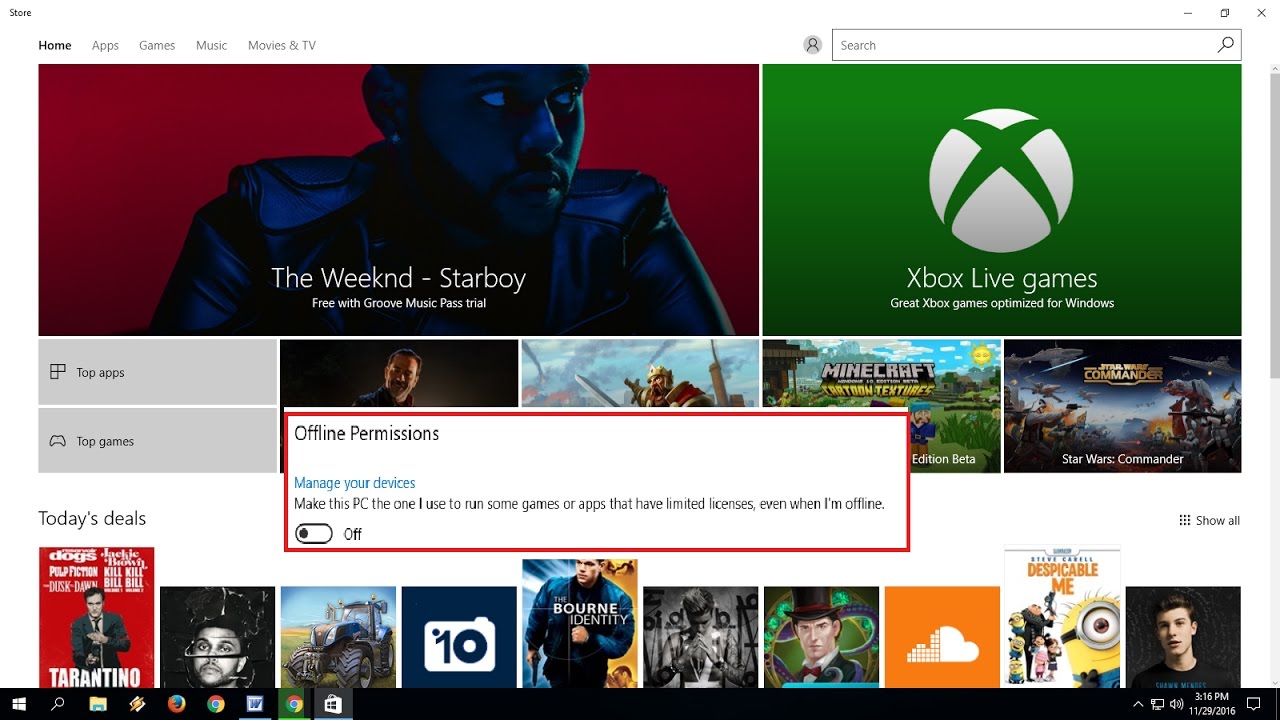Viewport: 1280px width, 720px height.
Task: Open the Despicable Me movie deal
Action: pyautogui.click(x=1062, y=617)
